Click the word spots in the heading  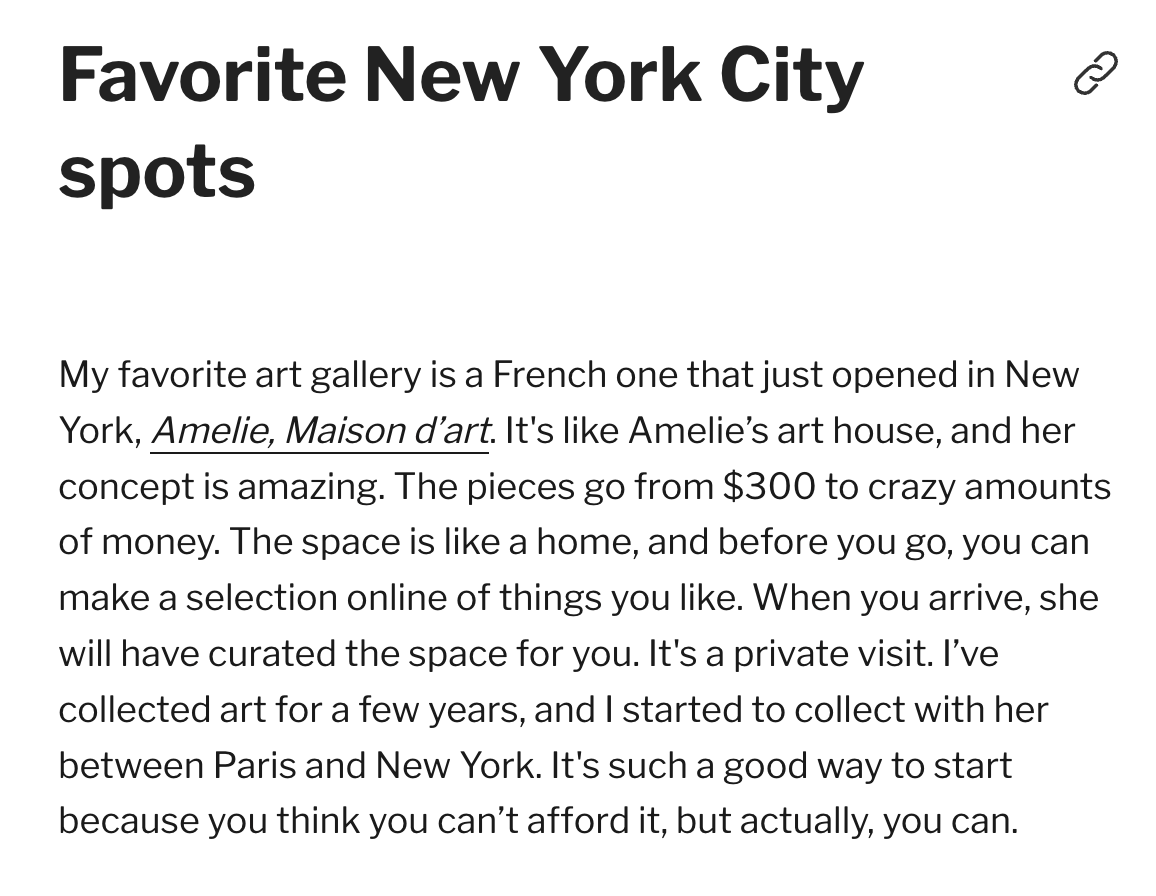(x=157, y=171)
